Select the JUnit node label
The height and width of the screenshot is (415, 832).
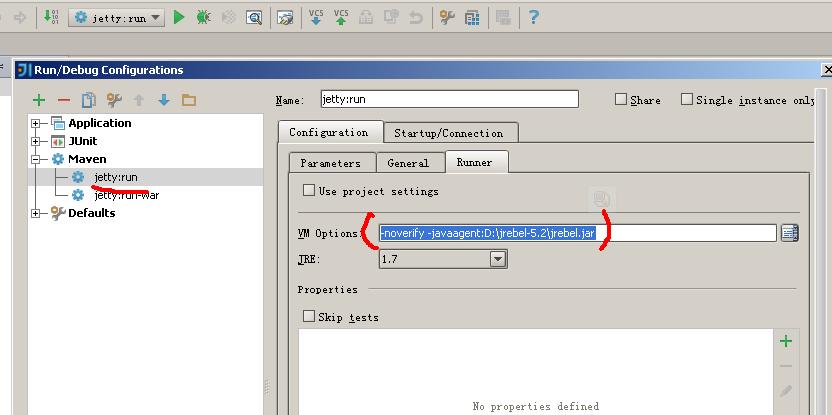tap(83, 141)
